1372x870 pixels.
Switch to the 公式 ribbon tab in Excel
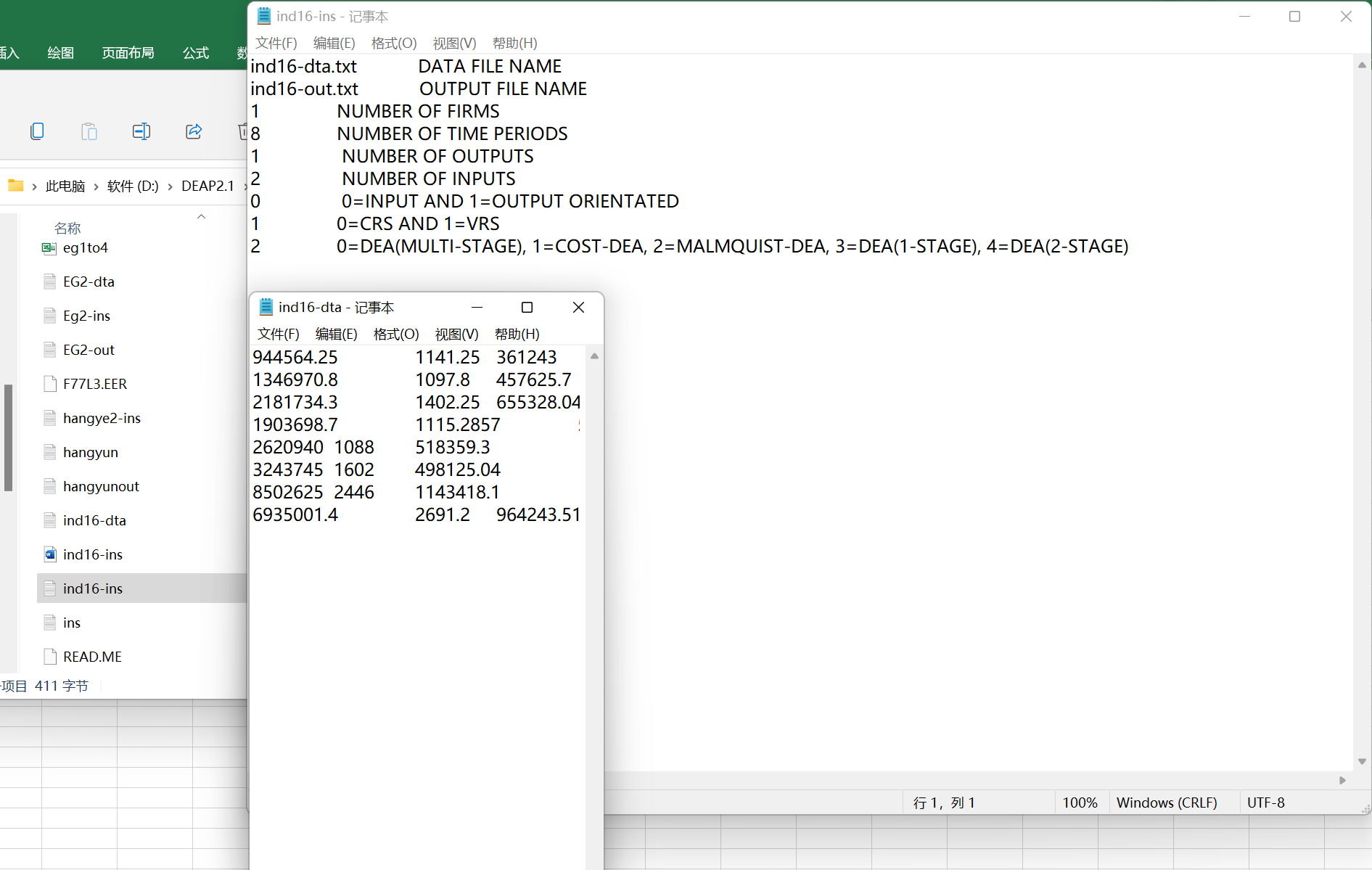196,53
